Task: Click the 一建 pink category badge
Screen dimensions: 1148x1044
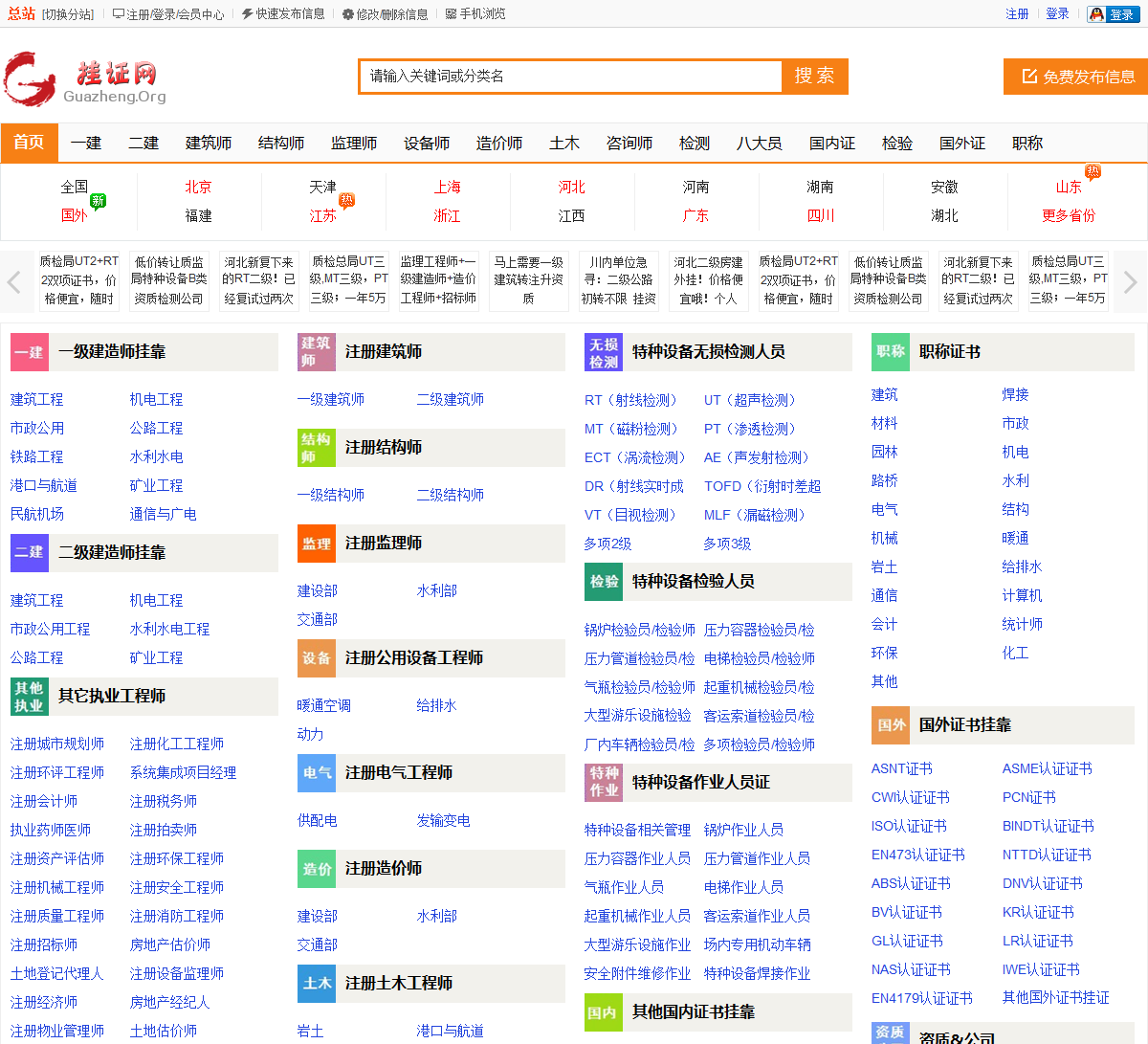Action: click(x=30, y=352)
